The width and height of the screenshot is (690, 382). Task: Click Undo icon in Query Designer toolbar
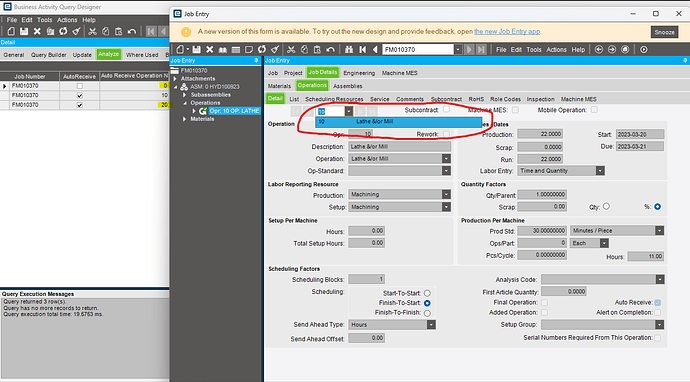pyautogui.click(x=131, y=31)
